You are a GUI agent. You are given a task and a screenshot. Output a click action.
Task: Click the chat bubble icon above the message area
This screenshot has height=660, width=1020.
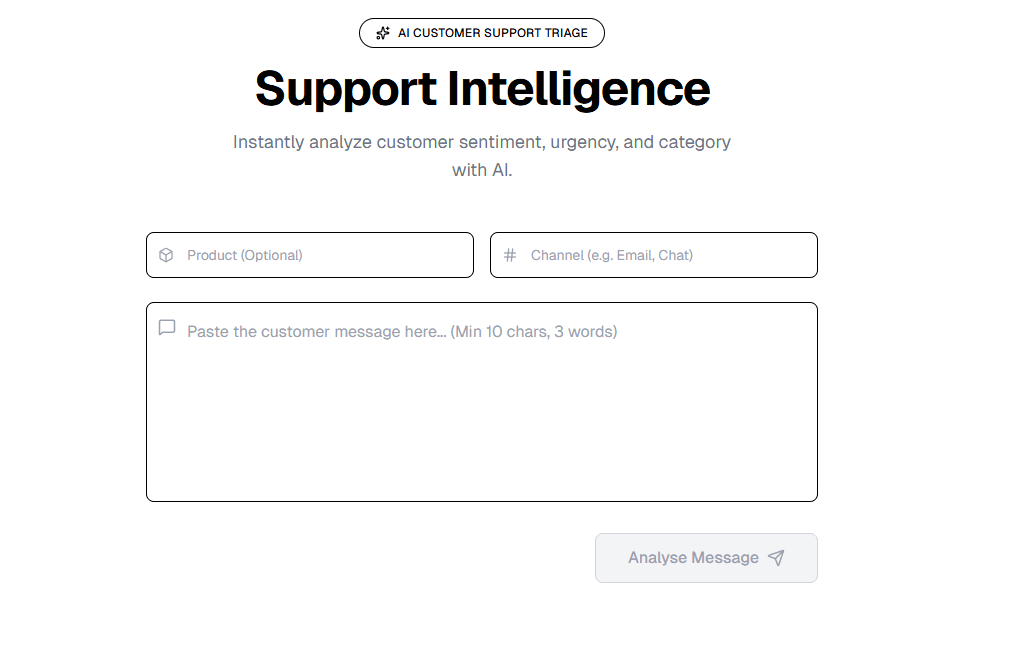(166, 327)
